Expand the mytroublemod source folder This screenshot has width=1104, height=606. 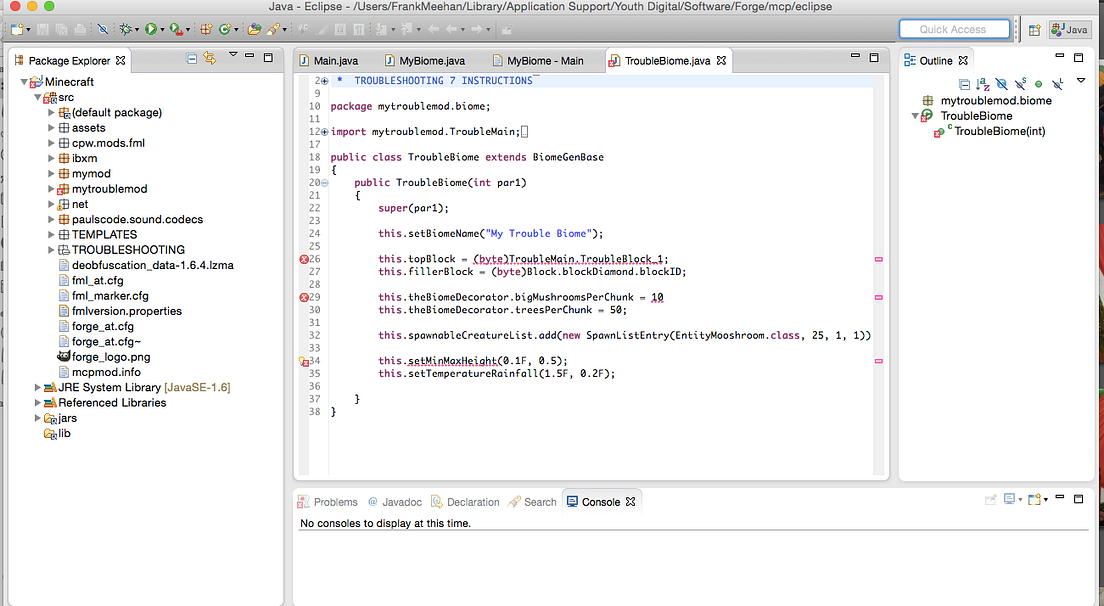click(53, 188)
